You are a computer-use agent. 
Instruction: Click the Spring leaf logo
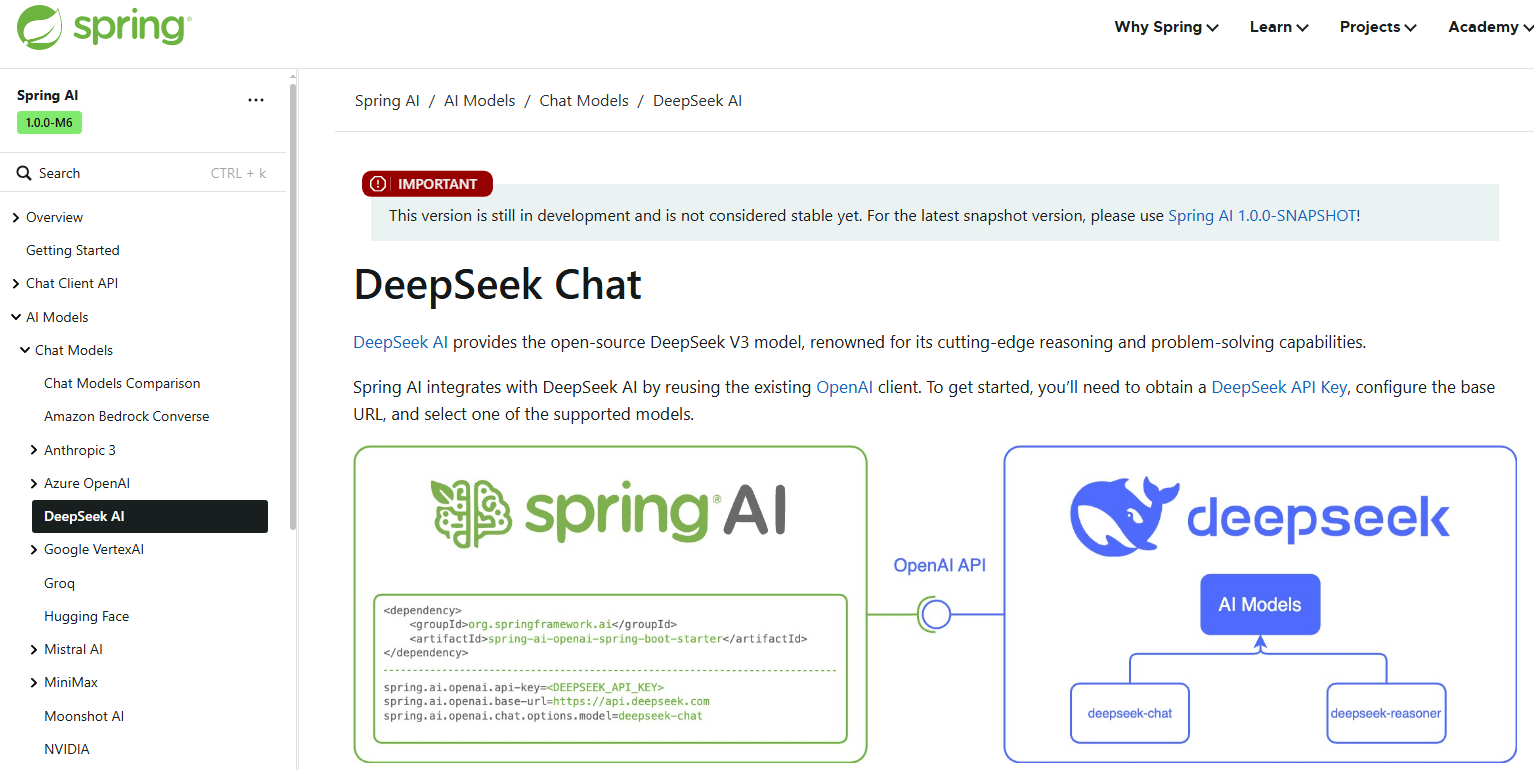40,27
